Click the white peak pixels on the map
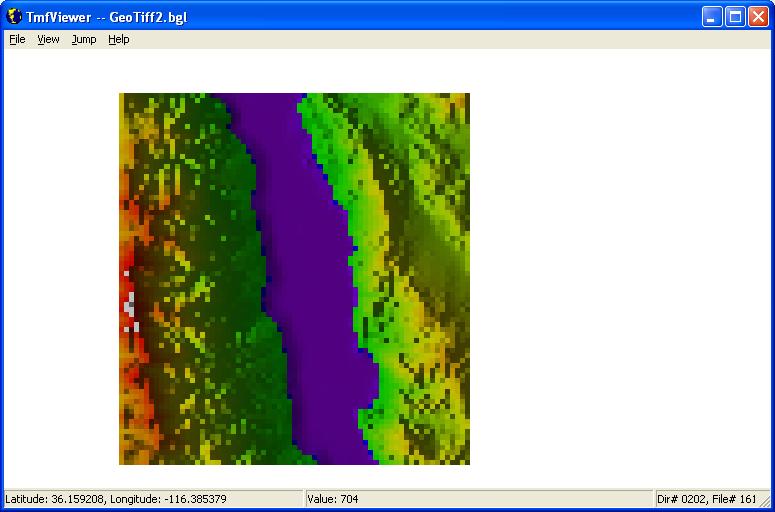 click(x=129, y=302)
